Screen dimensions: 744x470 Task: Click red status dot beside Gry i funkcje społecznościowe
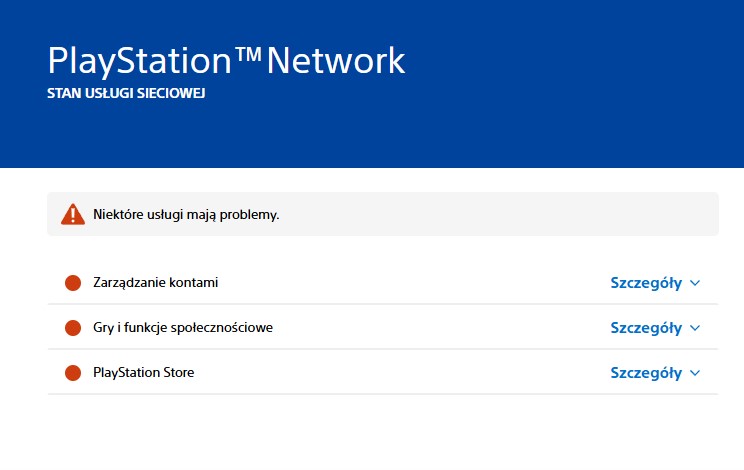[x=72, y=328]
